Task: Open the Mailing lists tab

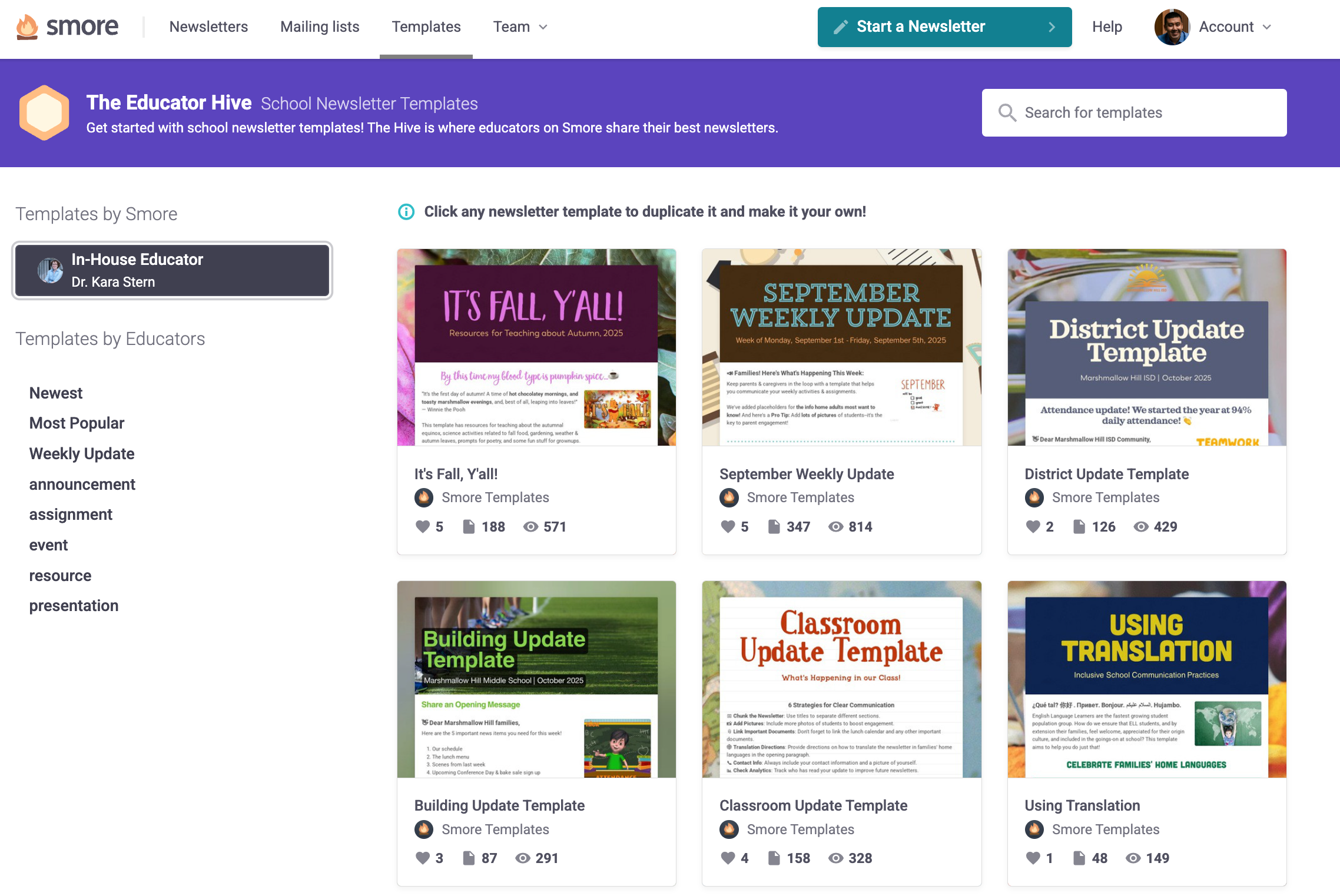Action: tap(320, 27)
